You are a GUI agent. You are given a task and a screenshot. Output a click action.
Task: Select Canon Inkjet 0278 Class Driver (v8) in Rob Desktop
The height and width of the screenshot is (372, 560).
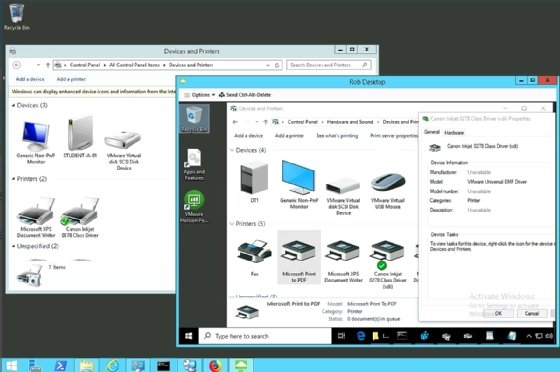[388, 264]
